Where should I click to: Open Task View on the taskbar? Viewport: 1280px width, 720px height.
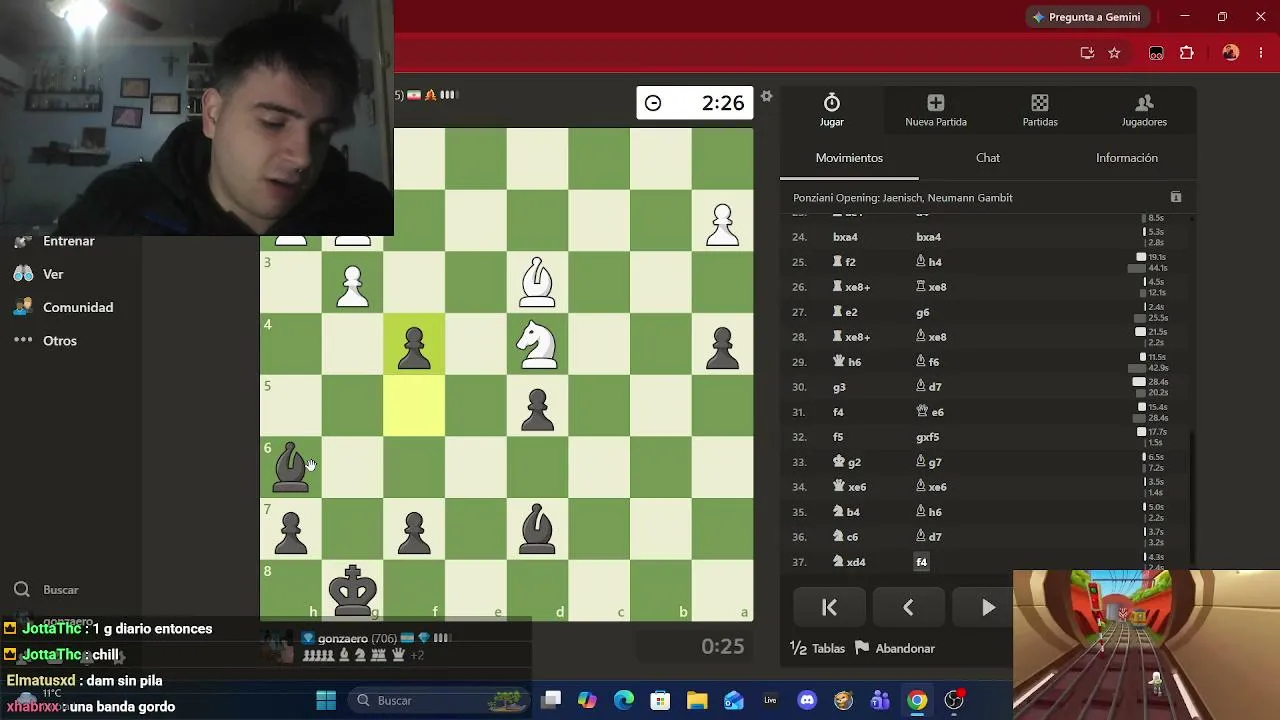click(551, 700)
